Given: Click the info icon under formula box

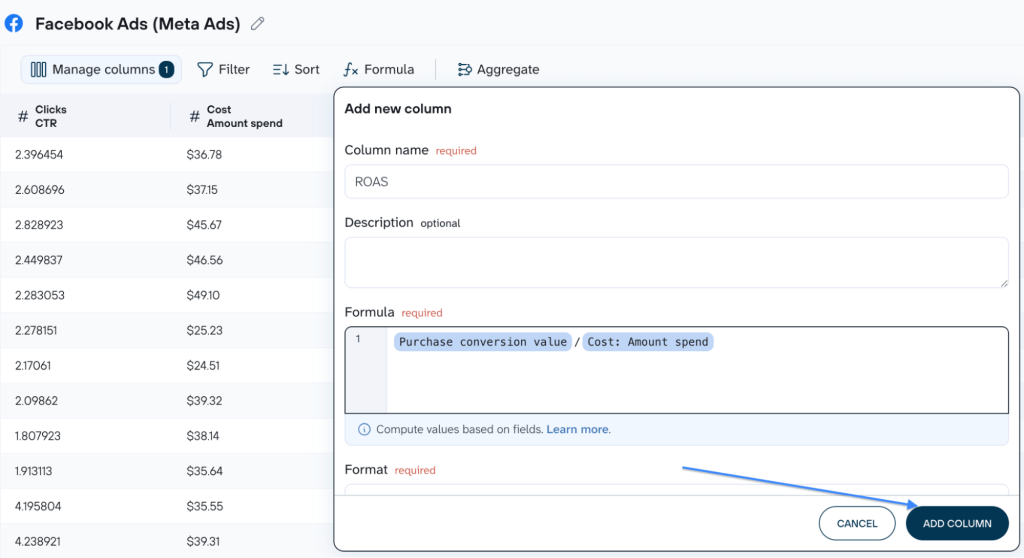Looking at the screenshot, I should (364, 429).
